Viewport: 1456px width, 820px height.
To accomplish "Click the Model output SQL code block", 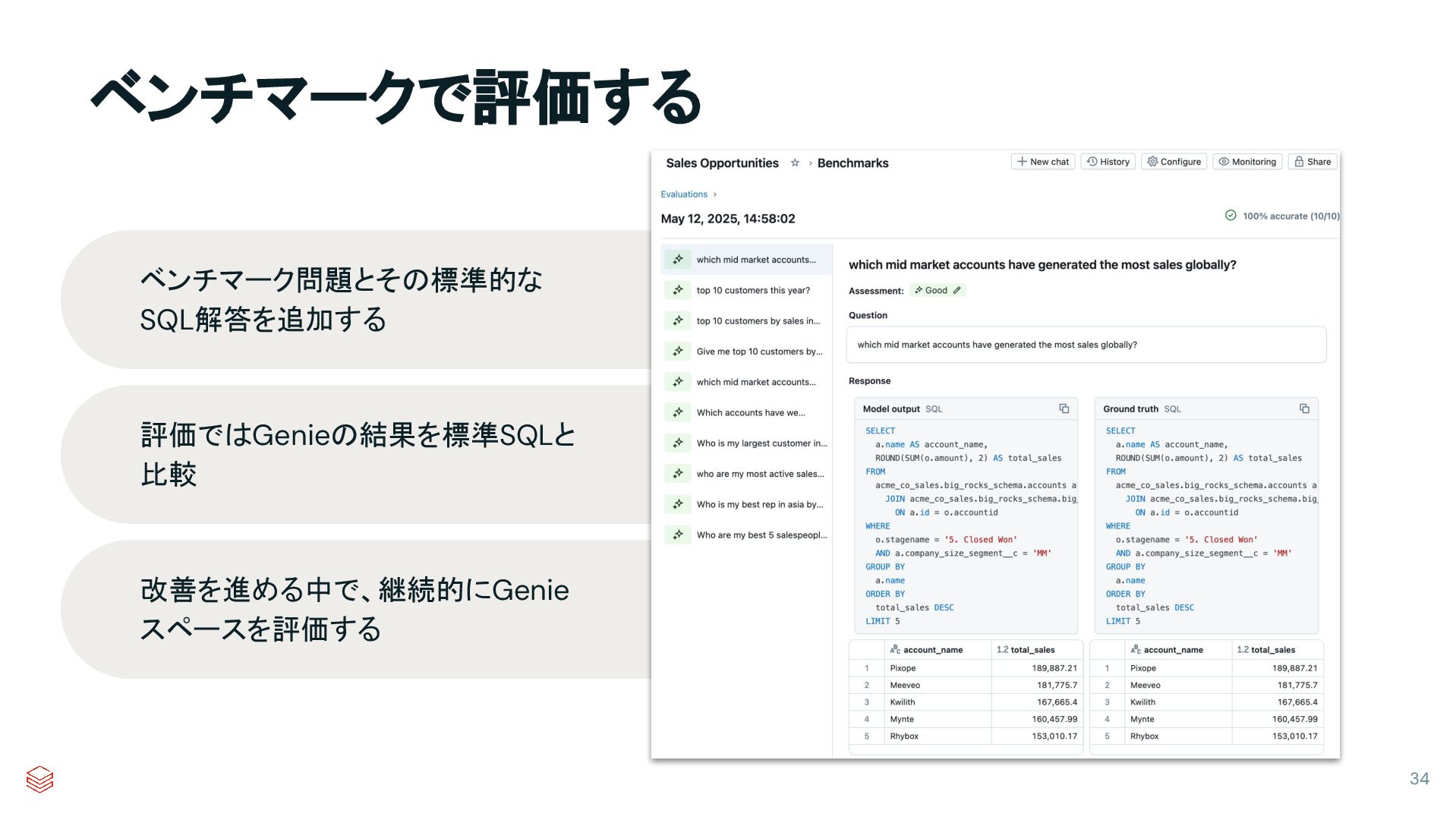I will click(966, 526).
